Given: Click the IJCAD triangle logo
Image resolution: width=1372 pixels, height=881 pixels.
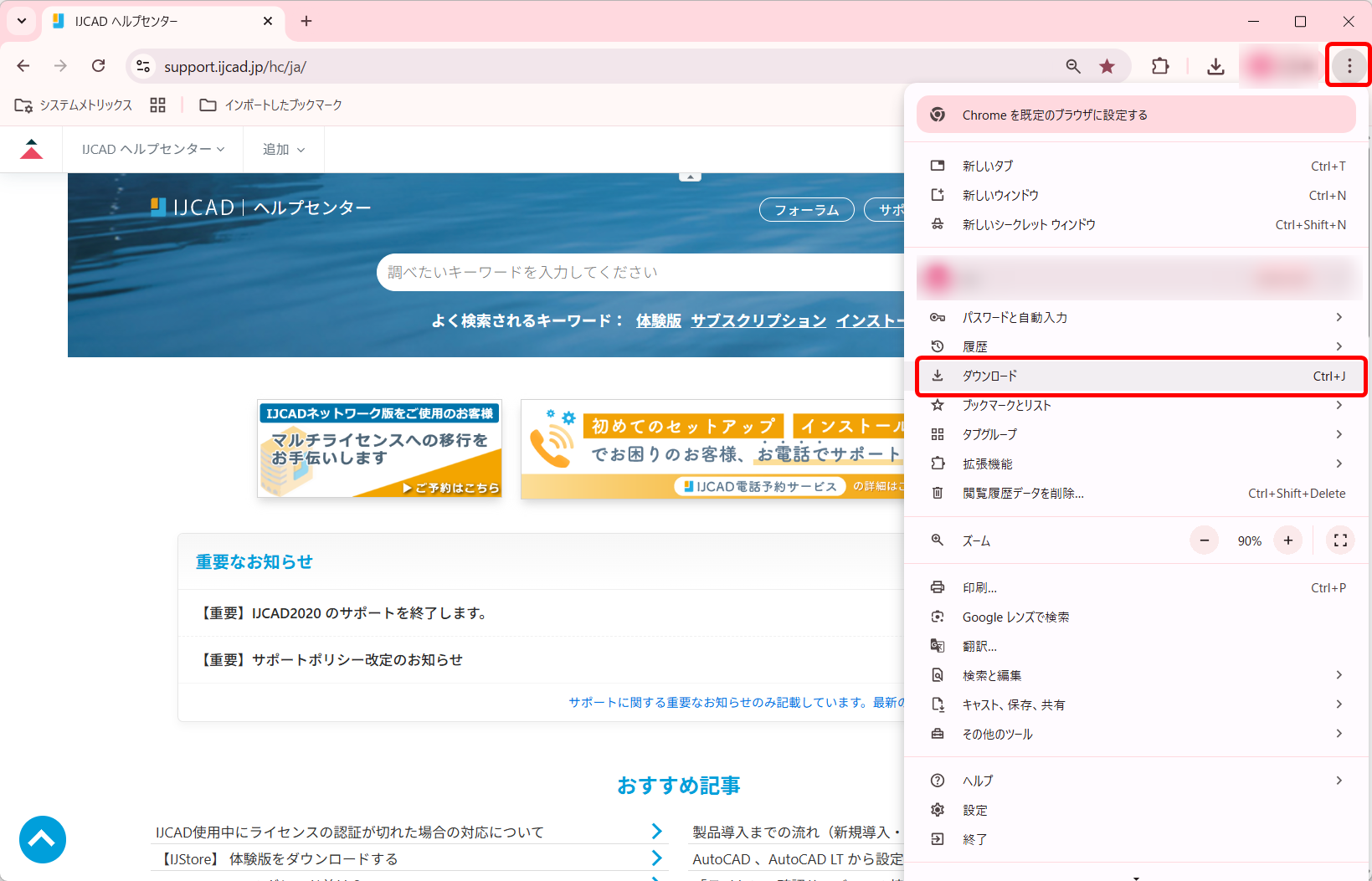Looking at the screenshot, I should (32, 149).
